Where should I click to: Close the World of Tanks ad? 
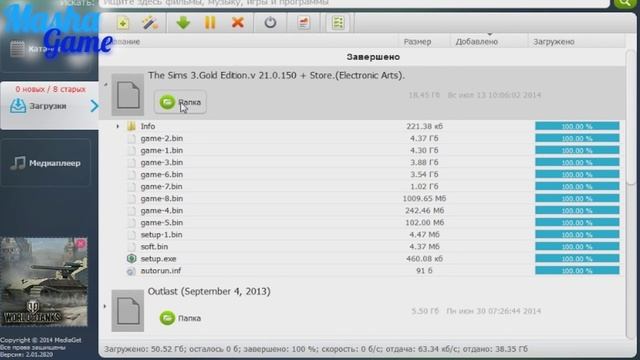point(80,244)
